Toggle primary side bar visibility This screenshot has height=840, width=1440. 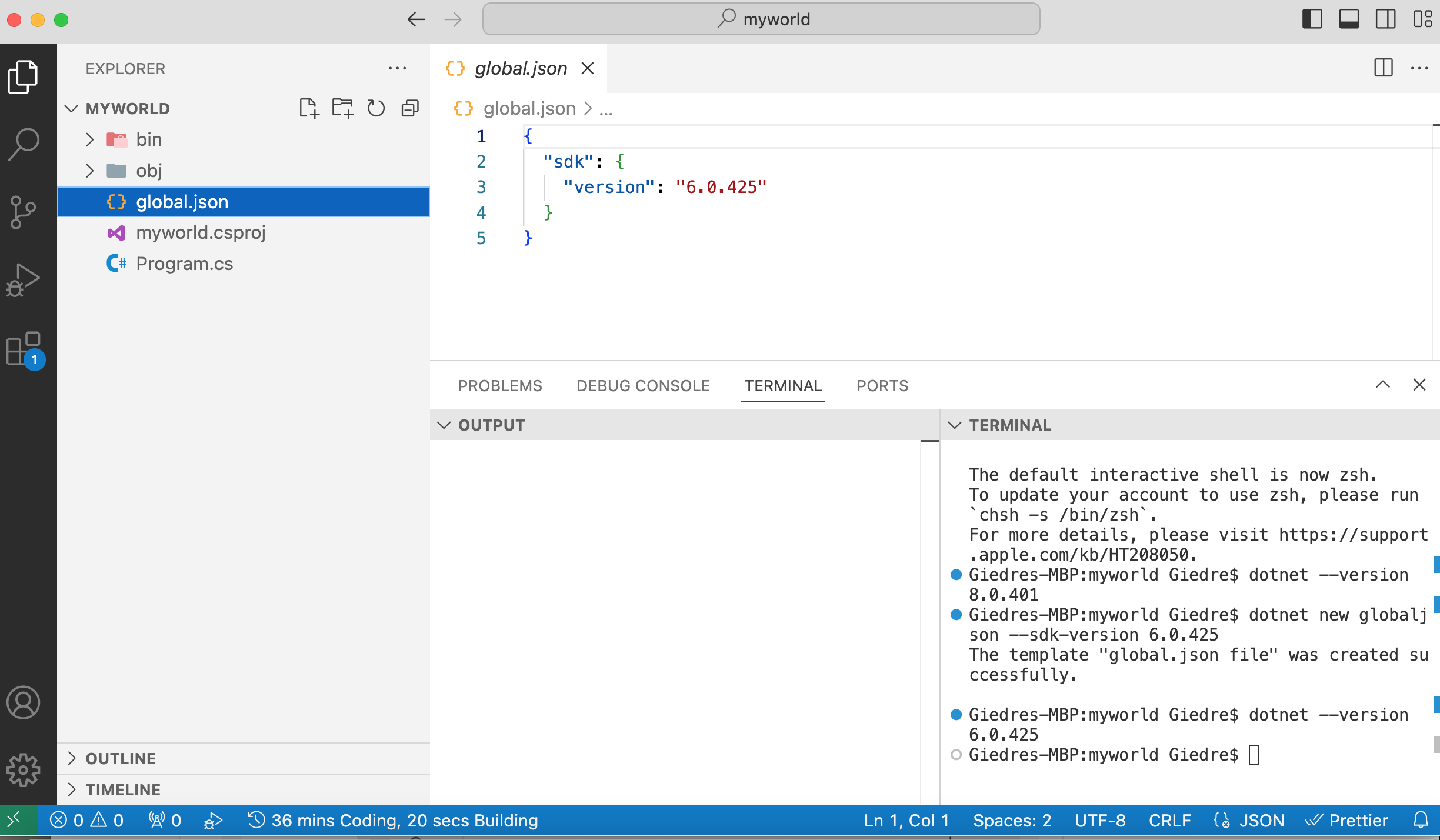click(x=1312, y=19)
